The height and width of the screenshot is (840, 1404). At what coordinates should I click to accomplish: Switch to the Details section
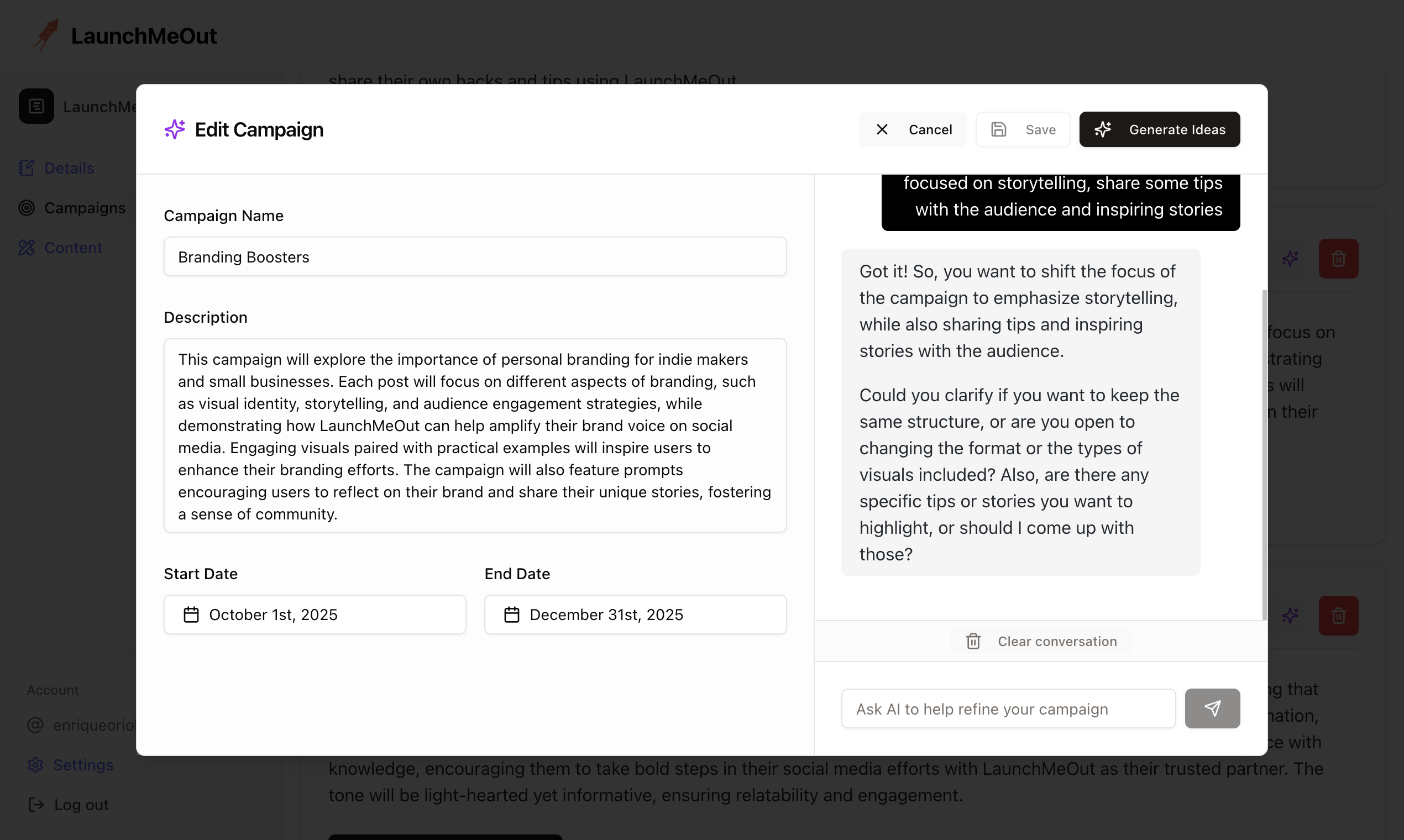point(69,167)
